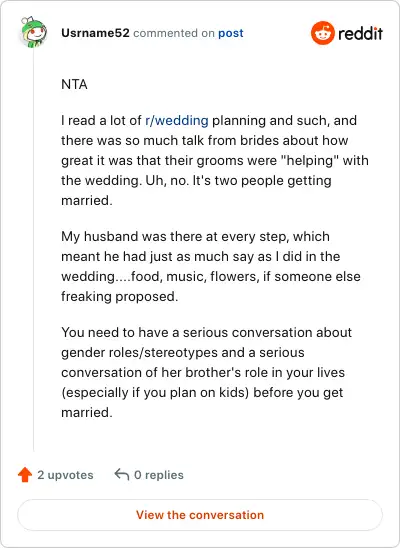Image resolution: width=400 pixels, height=548 pixels.
Task: Click the Usrname52 avatar image
Action: pyautogui.click(x=34, y=32)
